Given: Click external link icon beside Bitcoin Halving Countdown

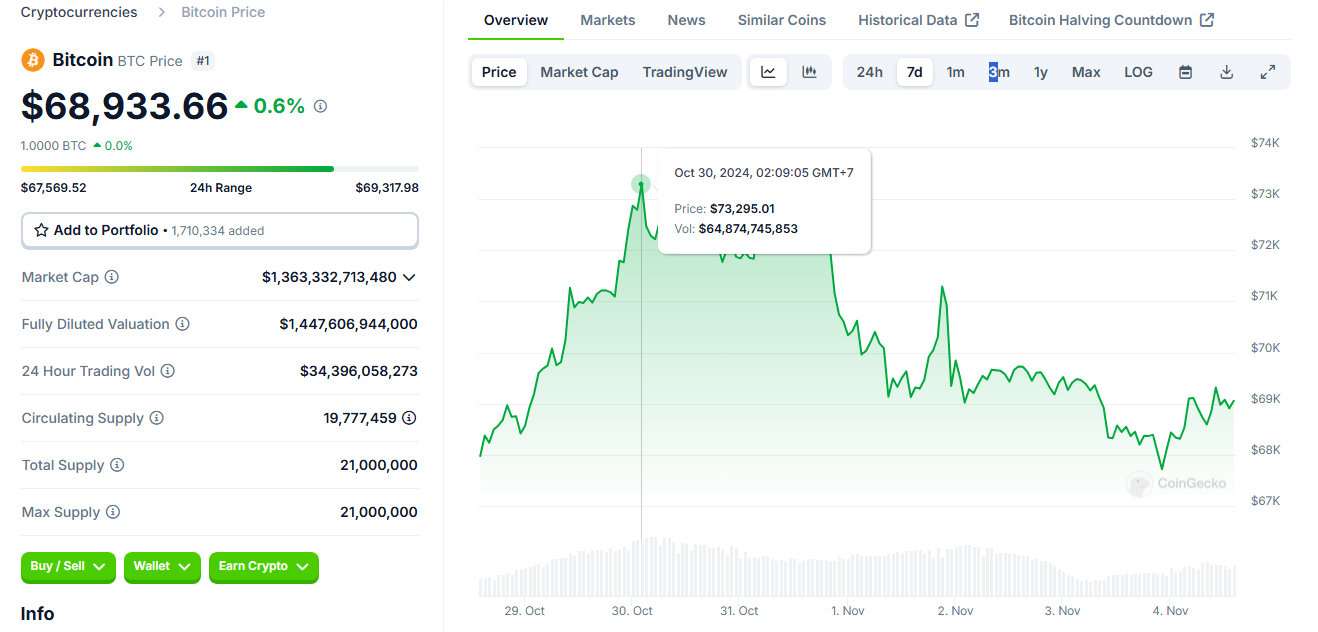Looking at the screenshot, I should [x=1207, y=20].
